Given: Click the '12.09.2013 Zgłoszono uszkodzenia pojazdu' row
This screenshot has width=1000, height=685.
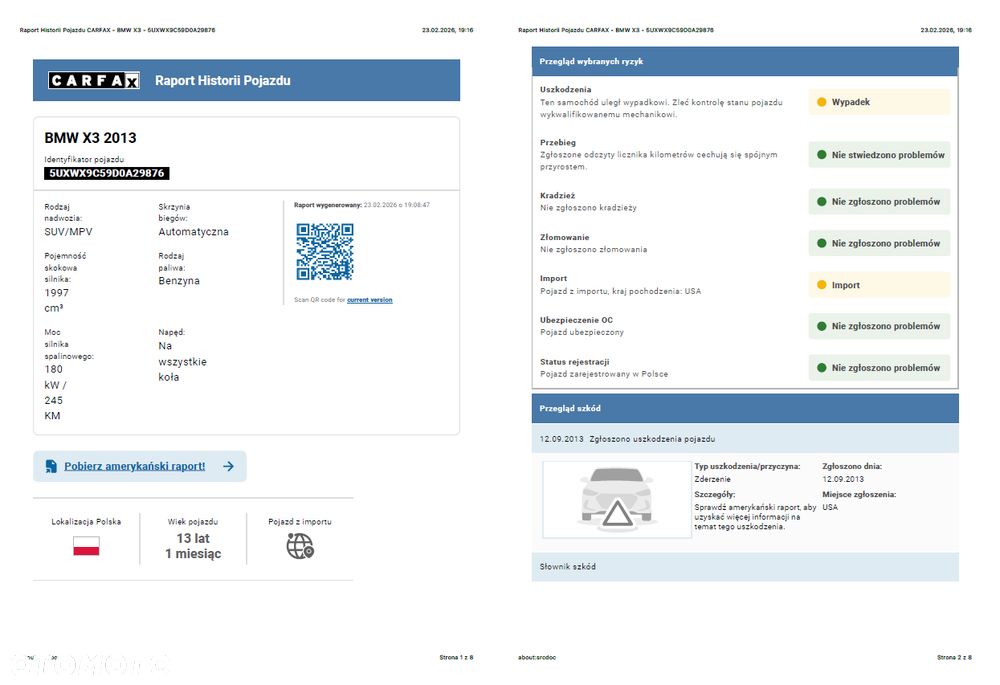Looking at the screenshot, I should [745, 439].
